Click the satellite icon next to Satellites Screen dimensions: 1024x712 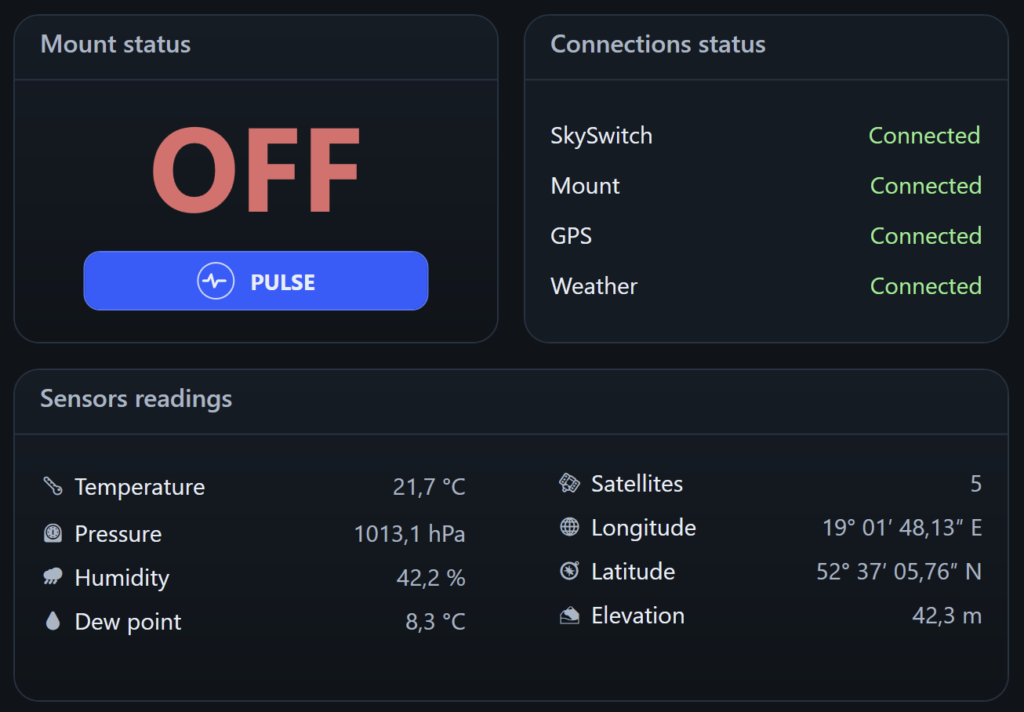click(x=569, y=484)
